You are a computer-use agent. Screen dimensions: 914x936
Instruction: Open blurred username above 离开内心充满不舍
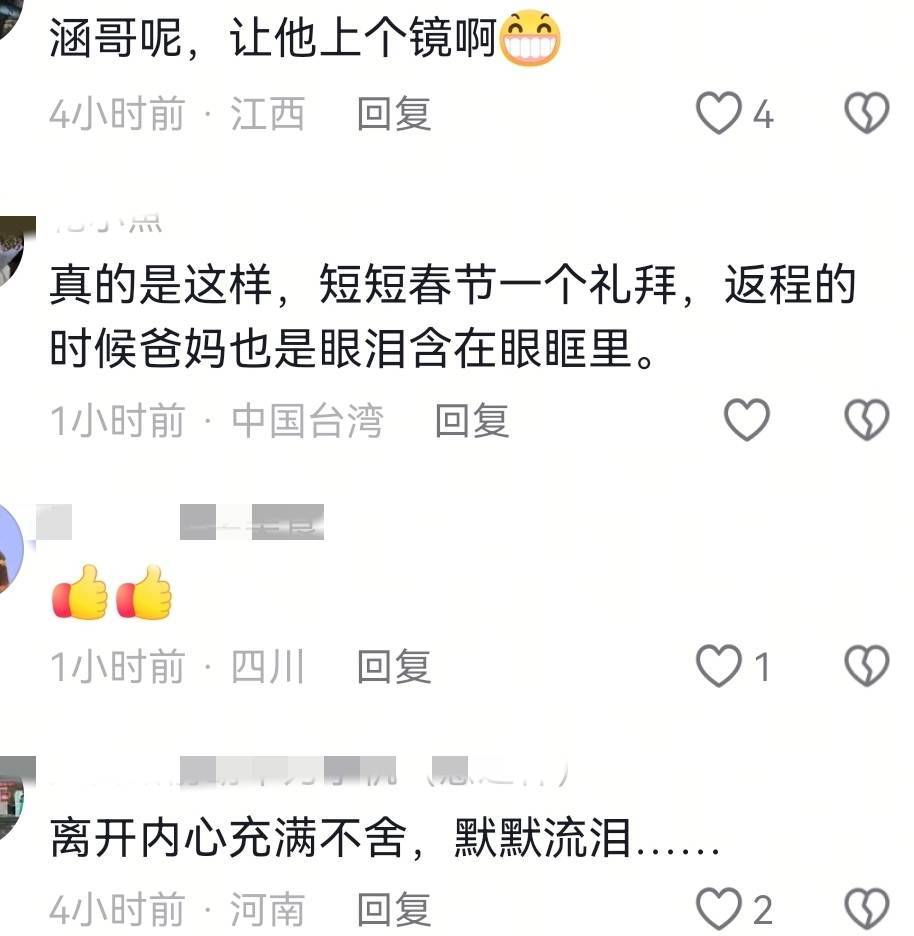tap(307, 772)
